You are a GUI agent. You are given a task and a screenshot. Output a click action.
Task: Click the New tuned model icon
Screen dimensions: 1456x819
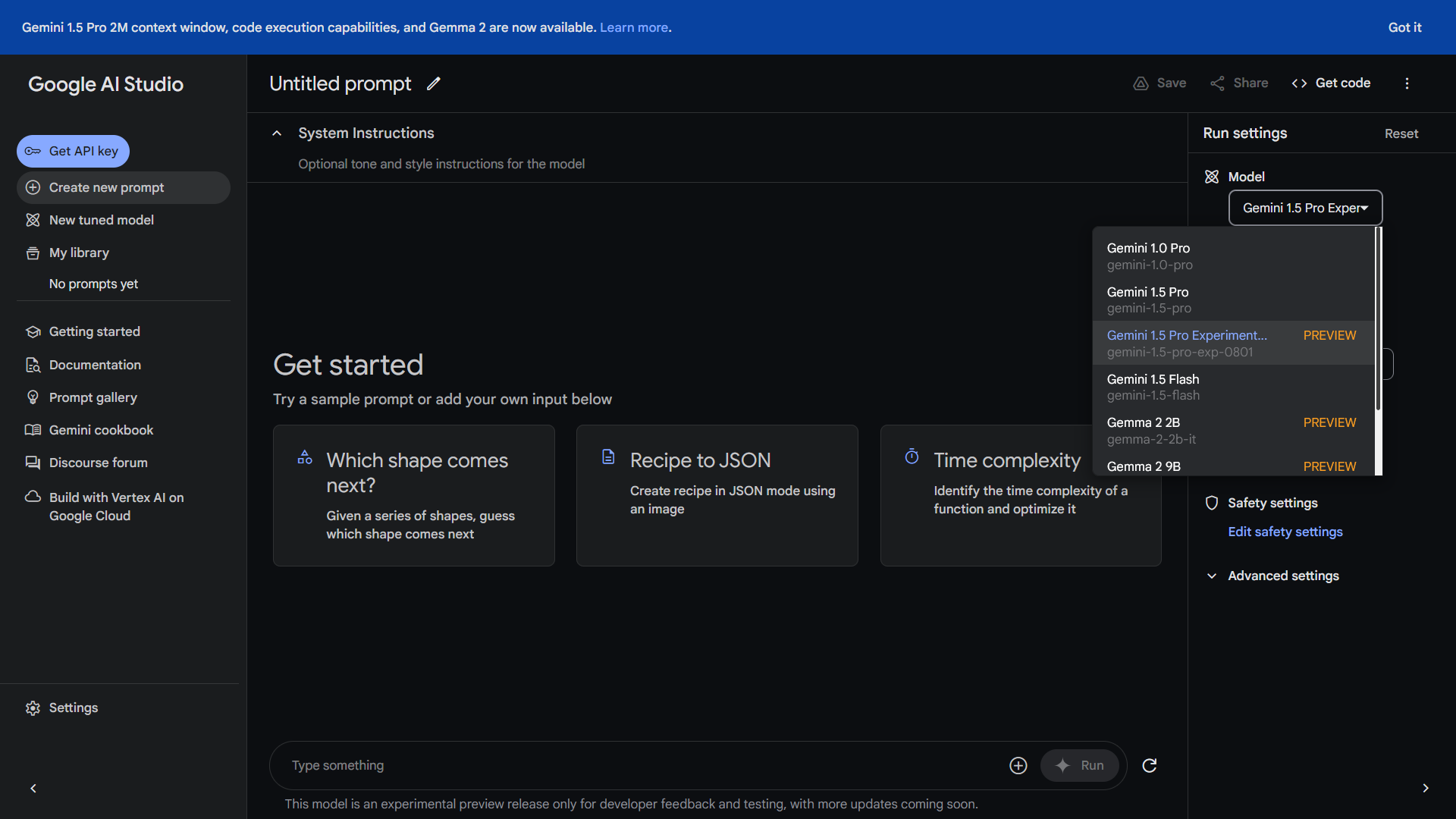(33, 220)
